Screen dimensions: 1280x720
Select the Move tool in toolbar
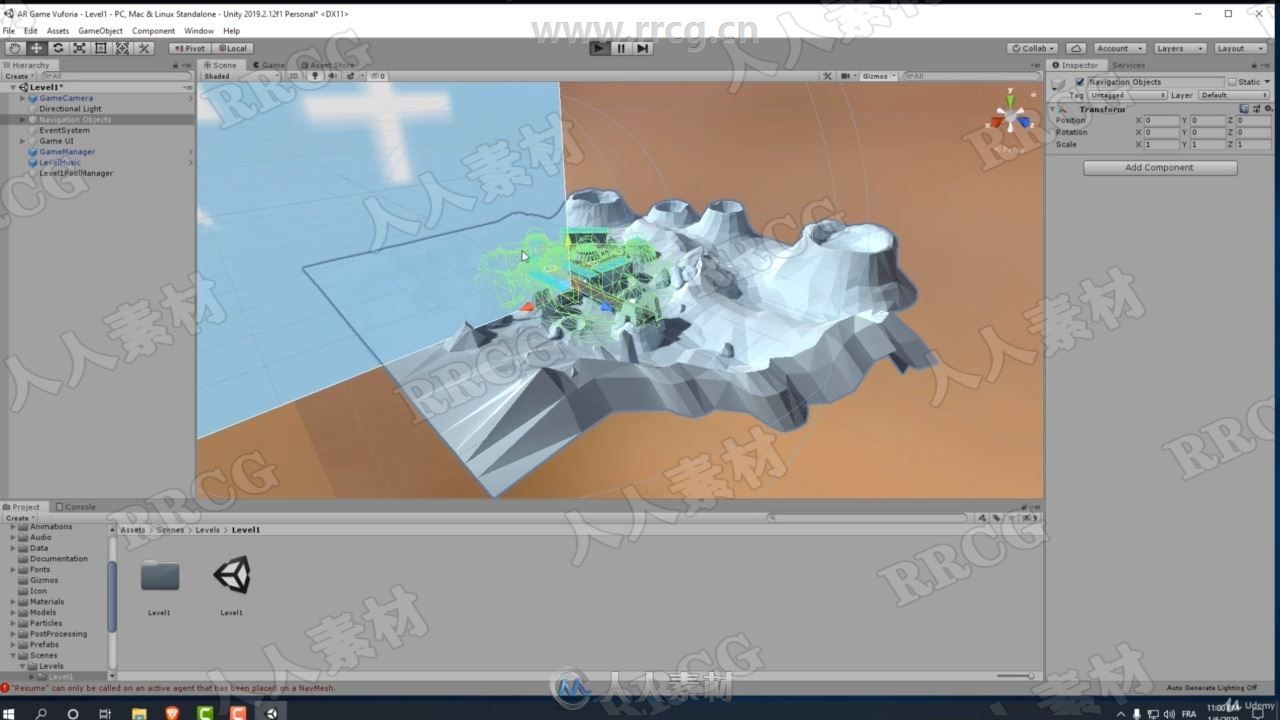pyautogui.click(x=37, y=48)
